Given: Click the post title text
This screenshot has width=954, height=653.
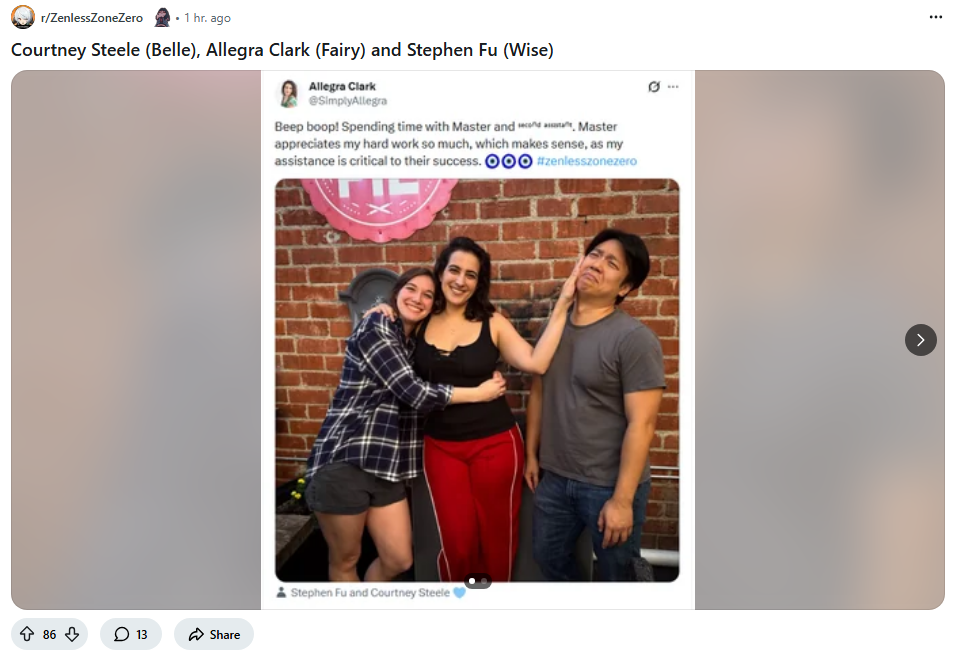Looking at the screenshot, I should point(282,50).
